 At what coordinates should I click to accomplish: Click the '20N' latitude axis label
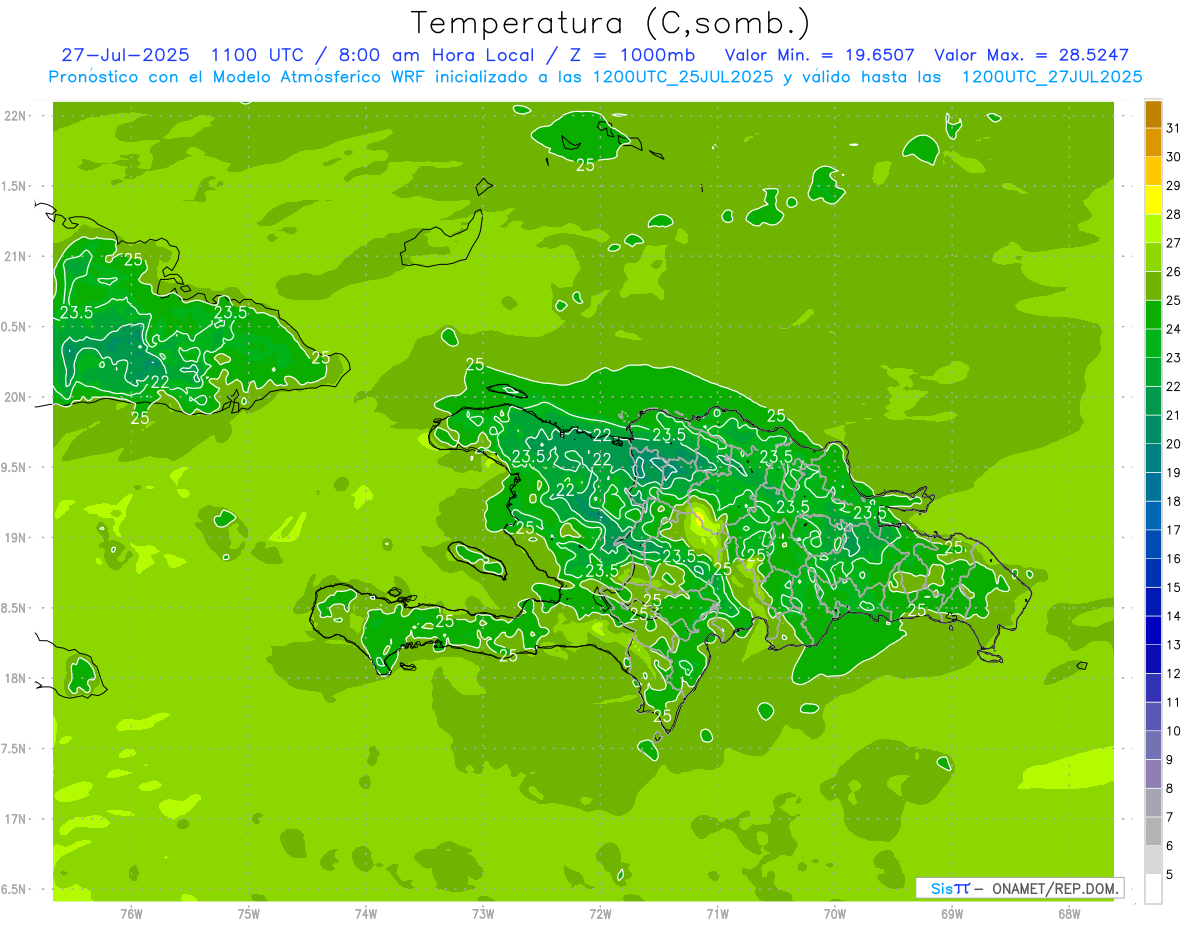[x=17, y=397]
